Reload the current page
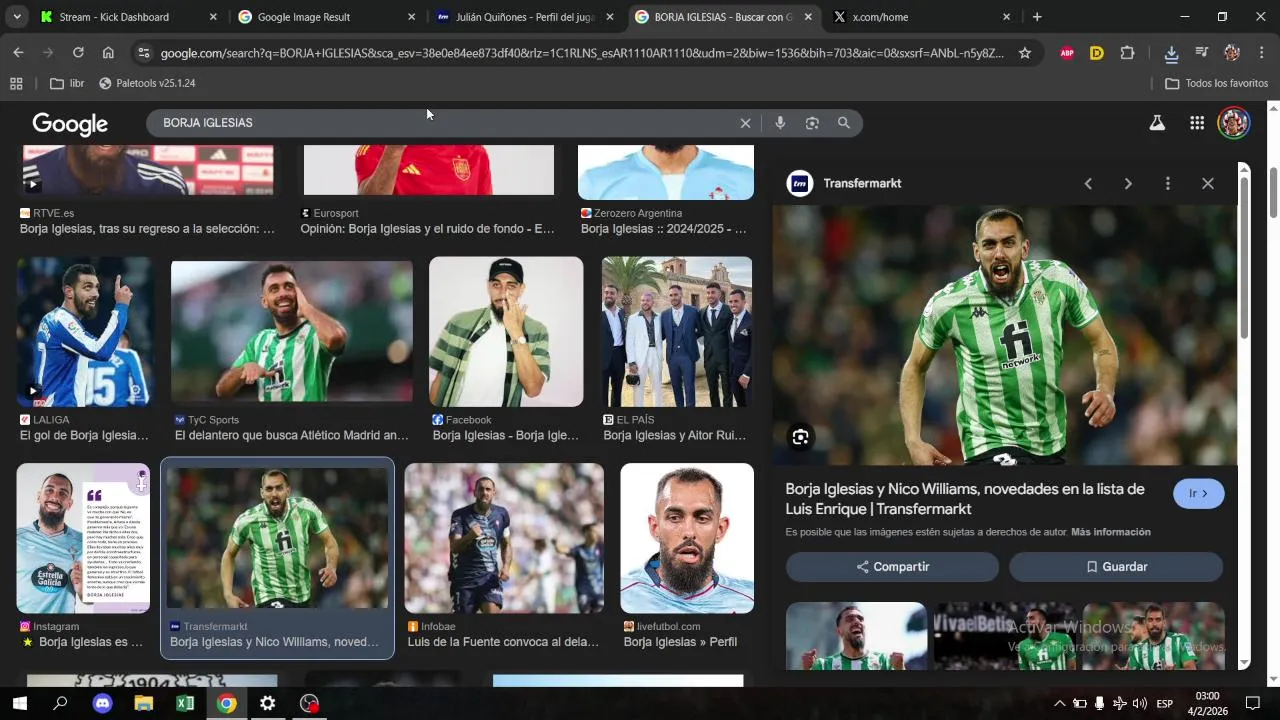 78,53
